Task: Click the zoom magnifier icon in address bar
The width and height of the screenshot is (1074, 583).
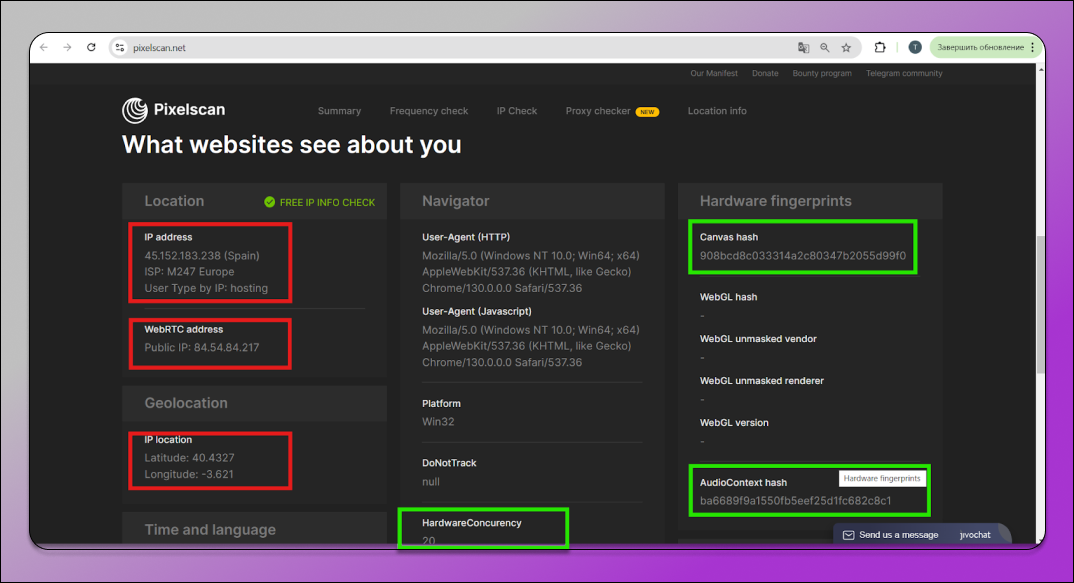Action: pos(825,47)
